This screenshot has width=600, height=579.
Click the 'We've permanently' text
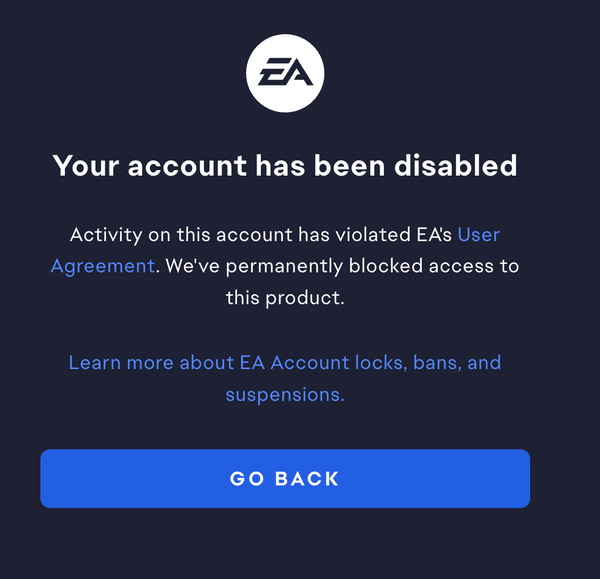click(254, 266)
